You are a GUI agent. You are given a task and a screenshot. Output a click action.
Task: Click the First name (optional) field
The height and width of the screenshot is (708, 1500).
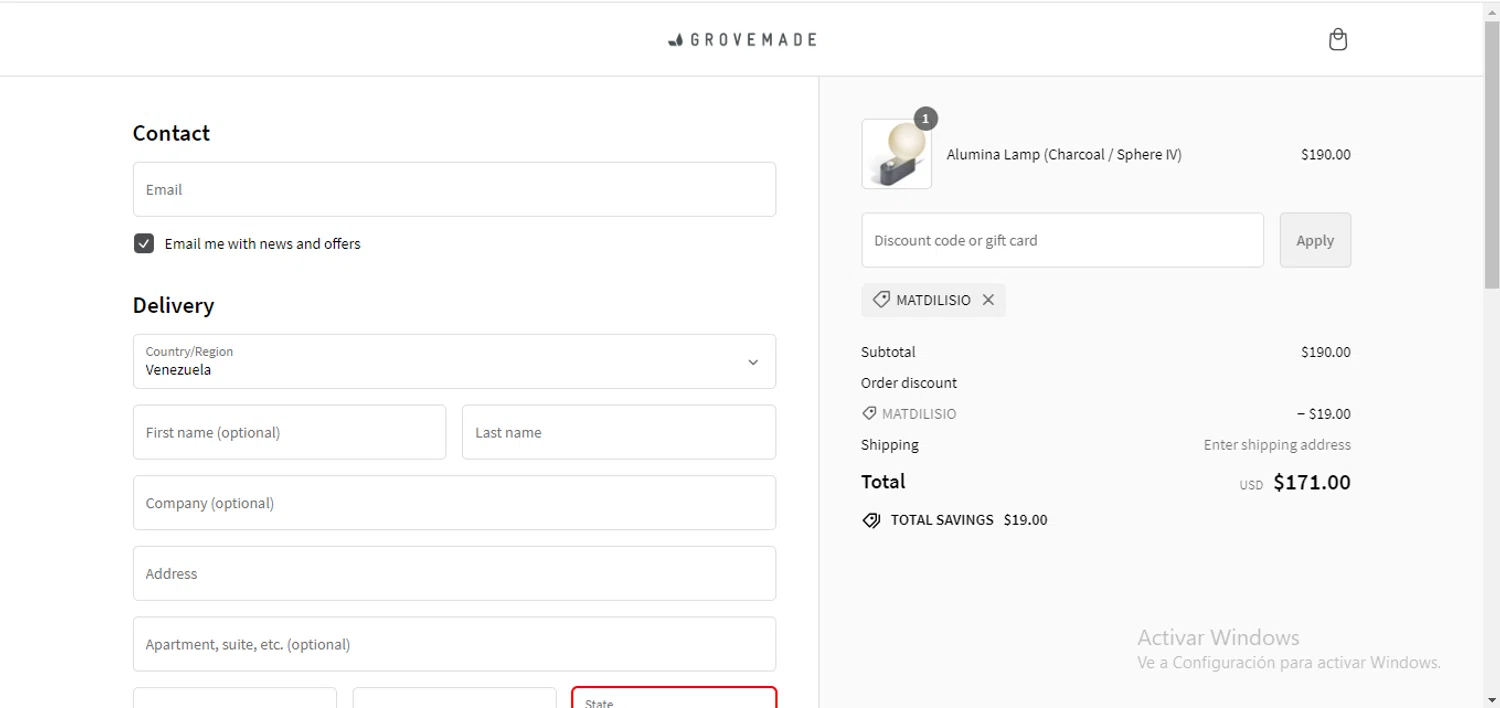click(289, 432)
